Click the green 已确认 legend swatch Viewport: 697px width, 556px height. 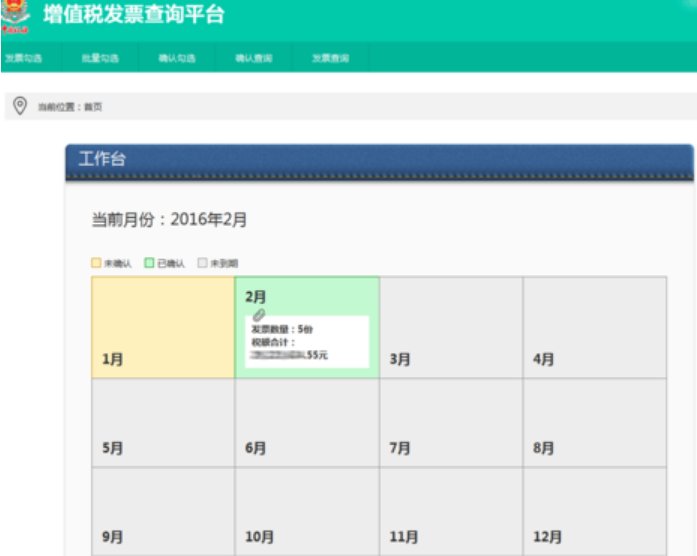149,263
